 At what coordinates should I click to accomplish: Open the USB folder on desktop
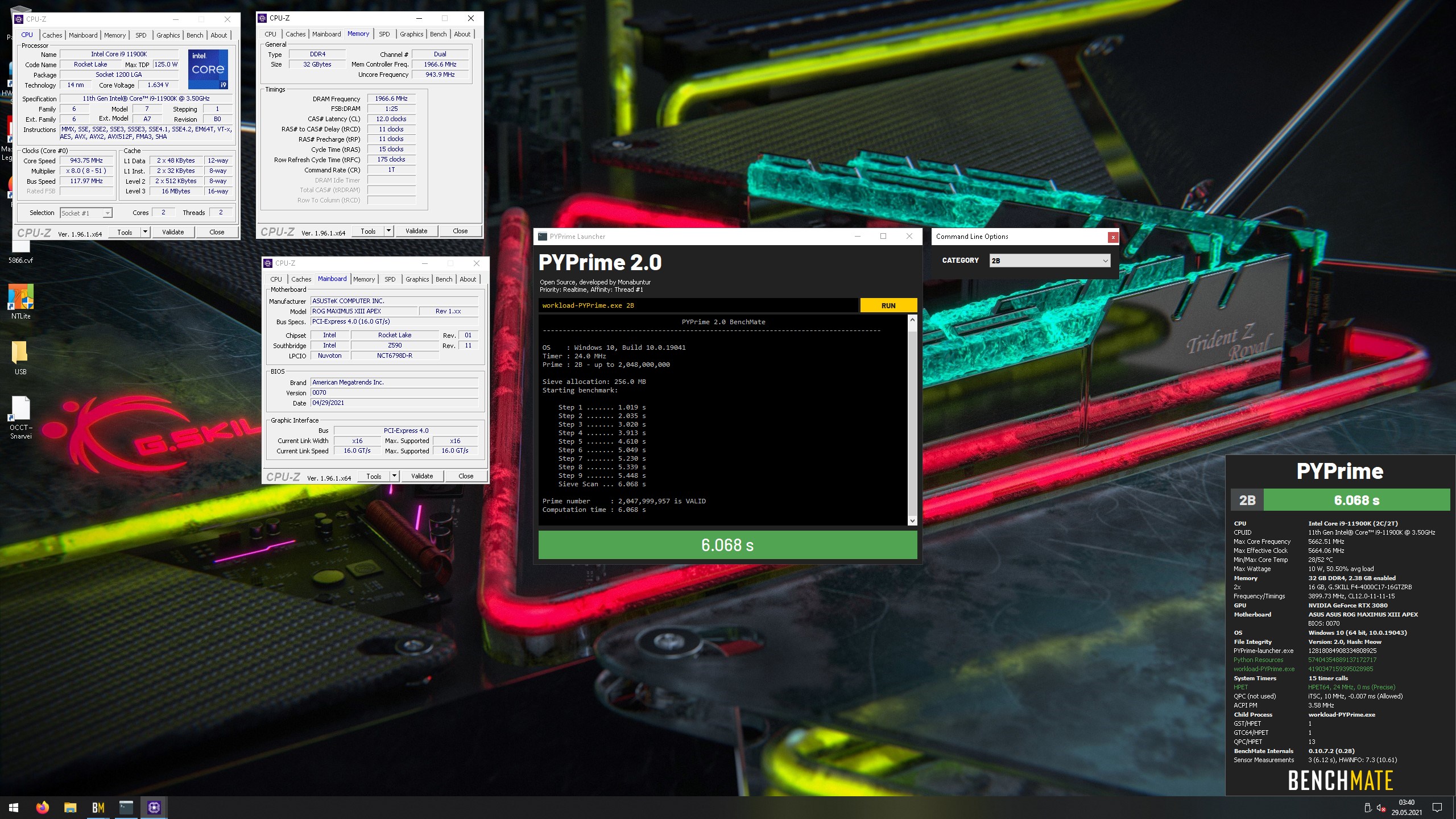(x=20, y=357)
